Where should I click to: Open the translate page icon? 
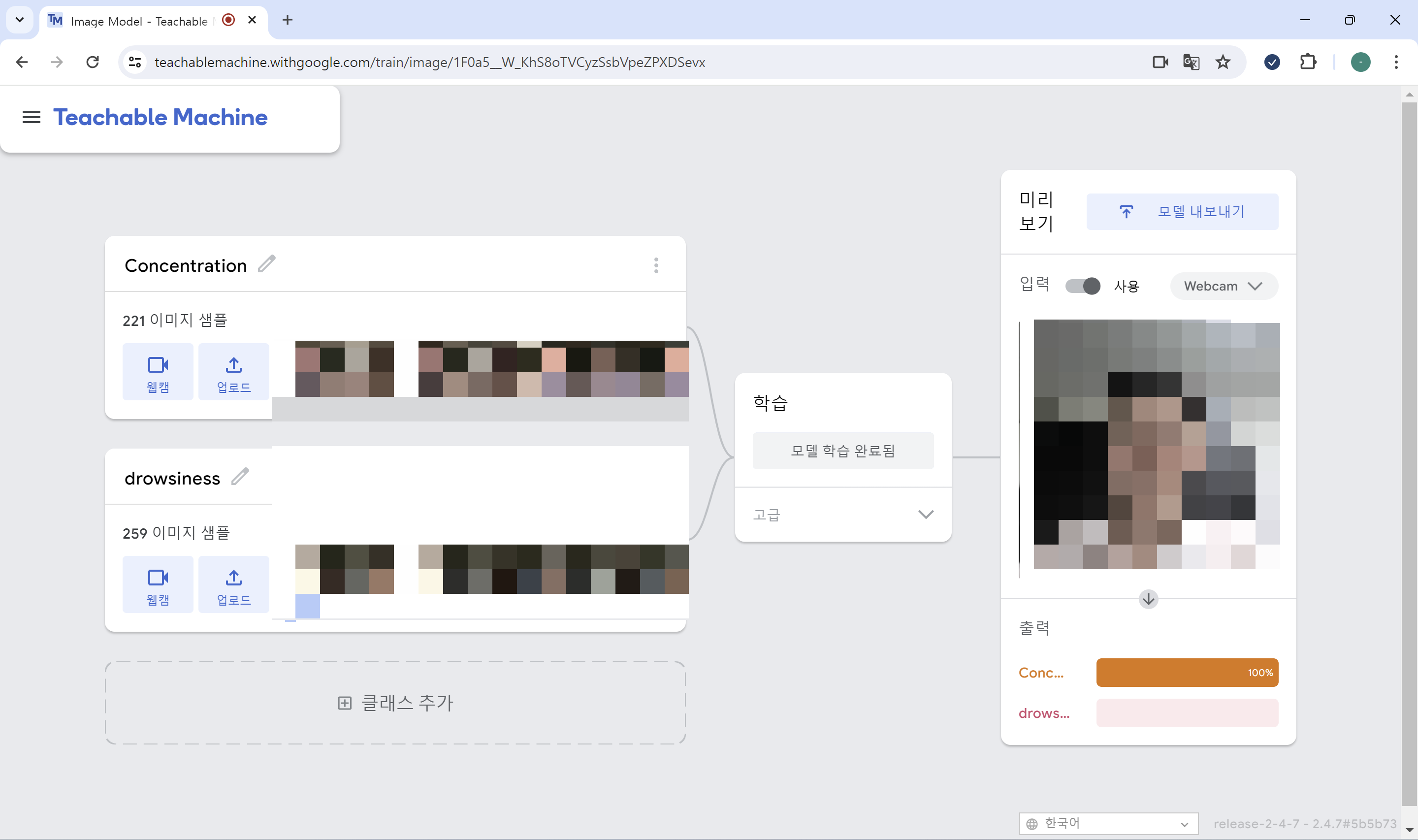pyautogui.click(x=1191, y=62)
